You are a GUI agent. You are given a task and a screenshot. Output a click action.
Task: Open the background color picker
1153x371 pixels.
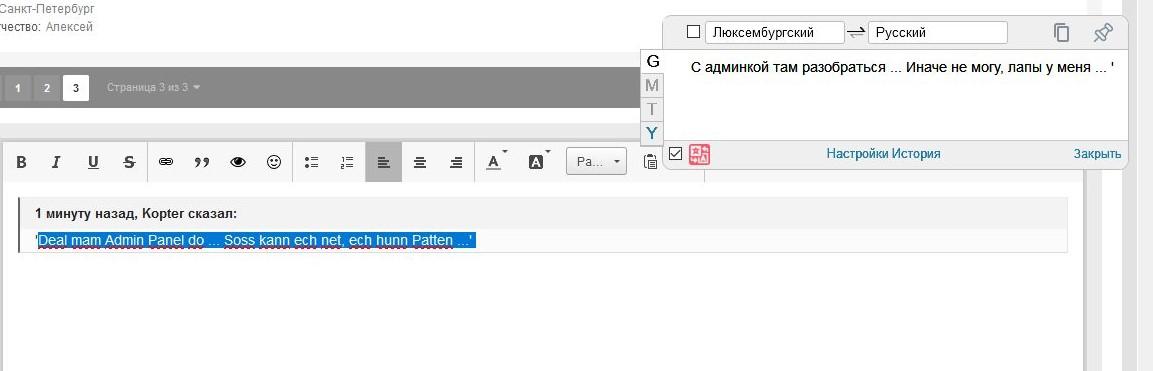(538, 162)
